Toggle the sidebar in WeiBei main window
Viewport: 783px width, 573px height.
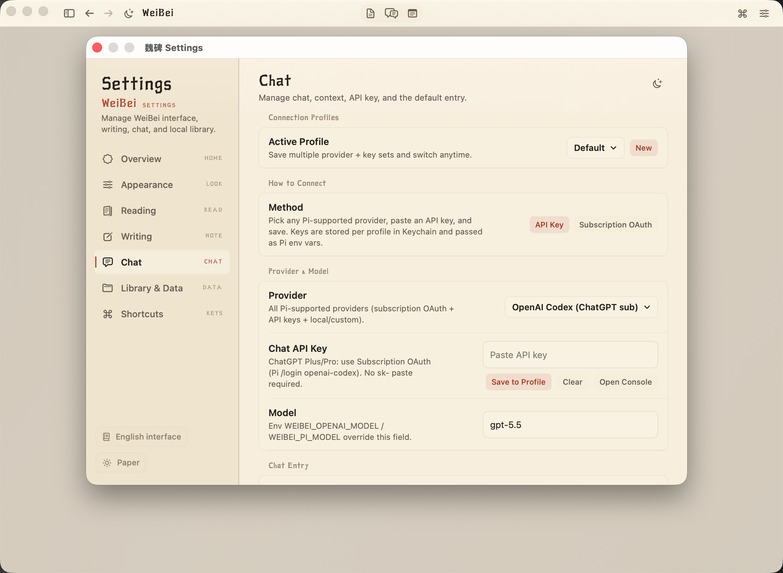tap(69, 13)
